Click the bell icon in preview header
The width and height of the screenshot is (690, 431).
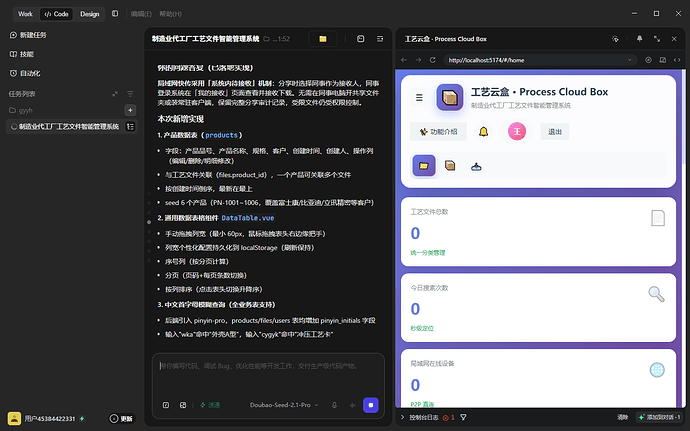639,39
